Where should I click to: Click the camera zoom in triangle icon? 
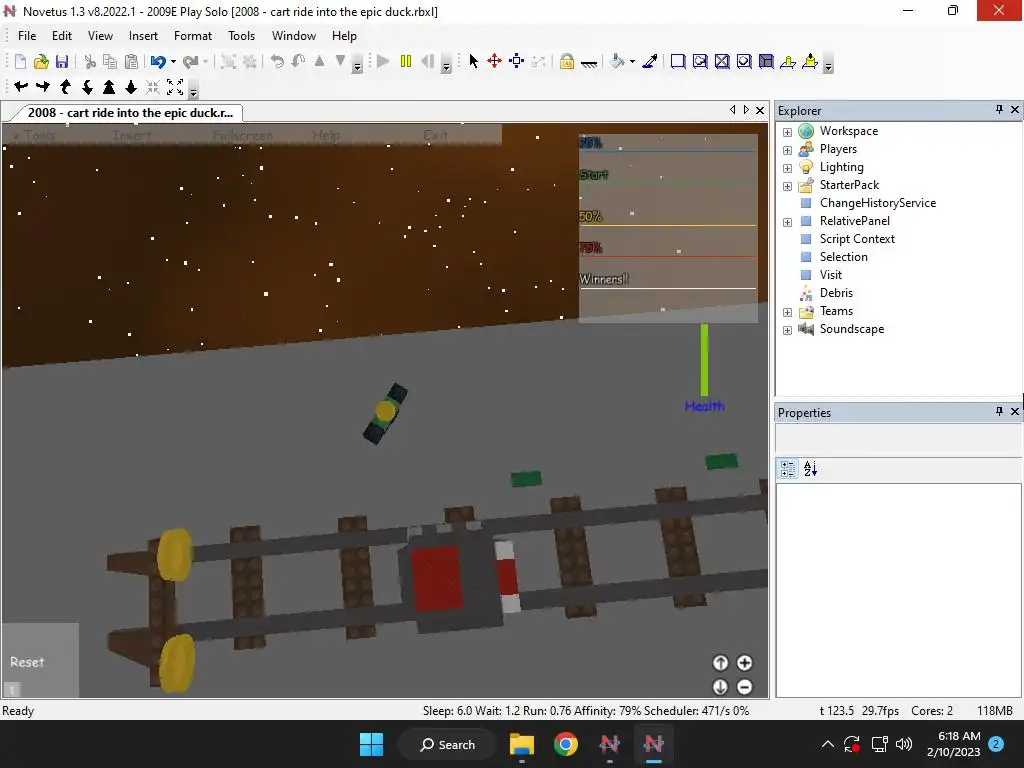(109, 86)
